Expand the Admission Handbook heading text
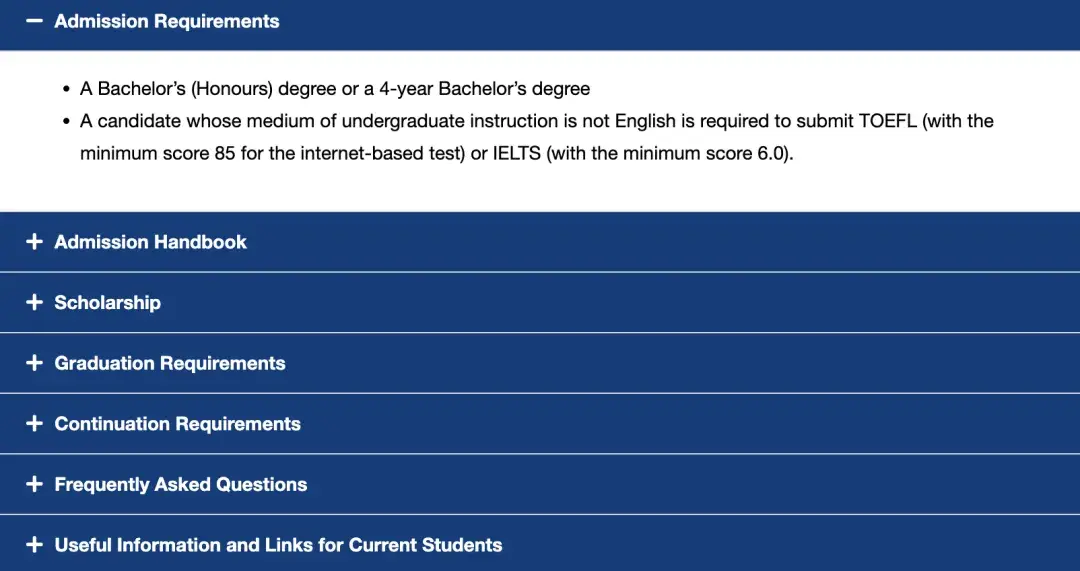Screen dimensions: 1080x571 coord(150,242)
